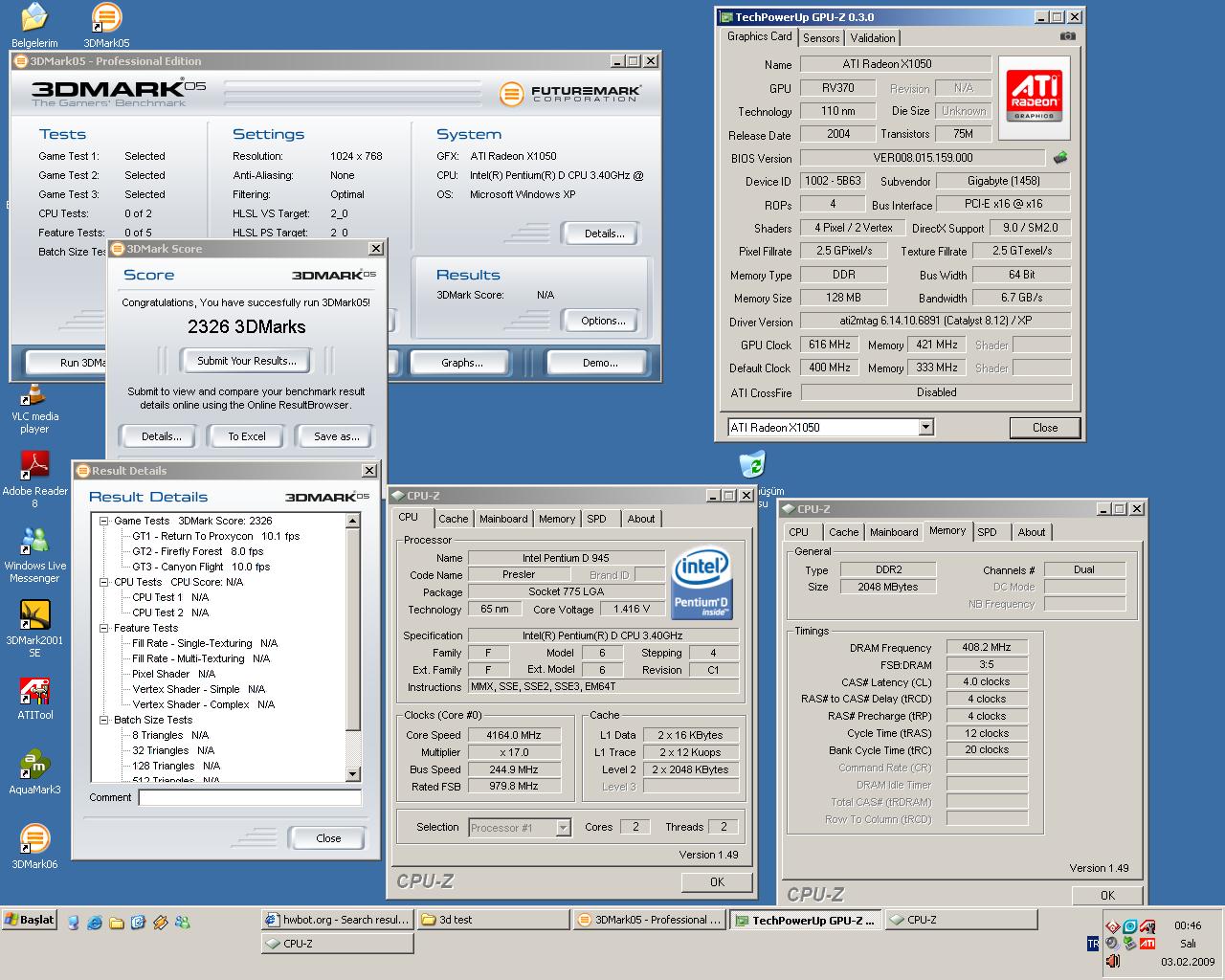The image size is (1225, 980).
Task: Click Submit Your Results button
Action: click(x=247, y=361)
